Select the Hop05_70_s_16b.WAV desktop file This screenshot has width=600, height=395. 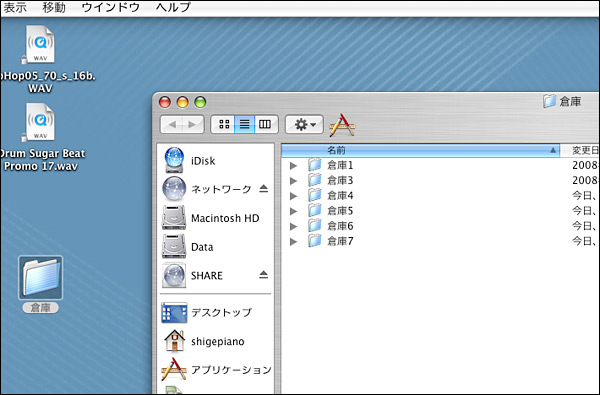(x=40, y=44)
